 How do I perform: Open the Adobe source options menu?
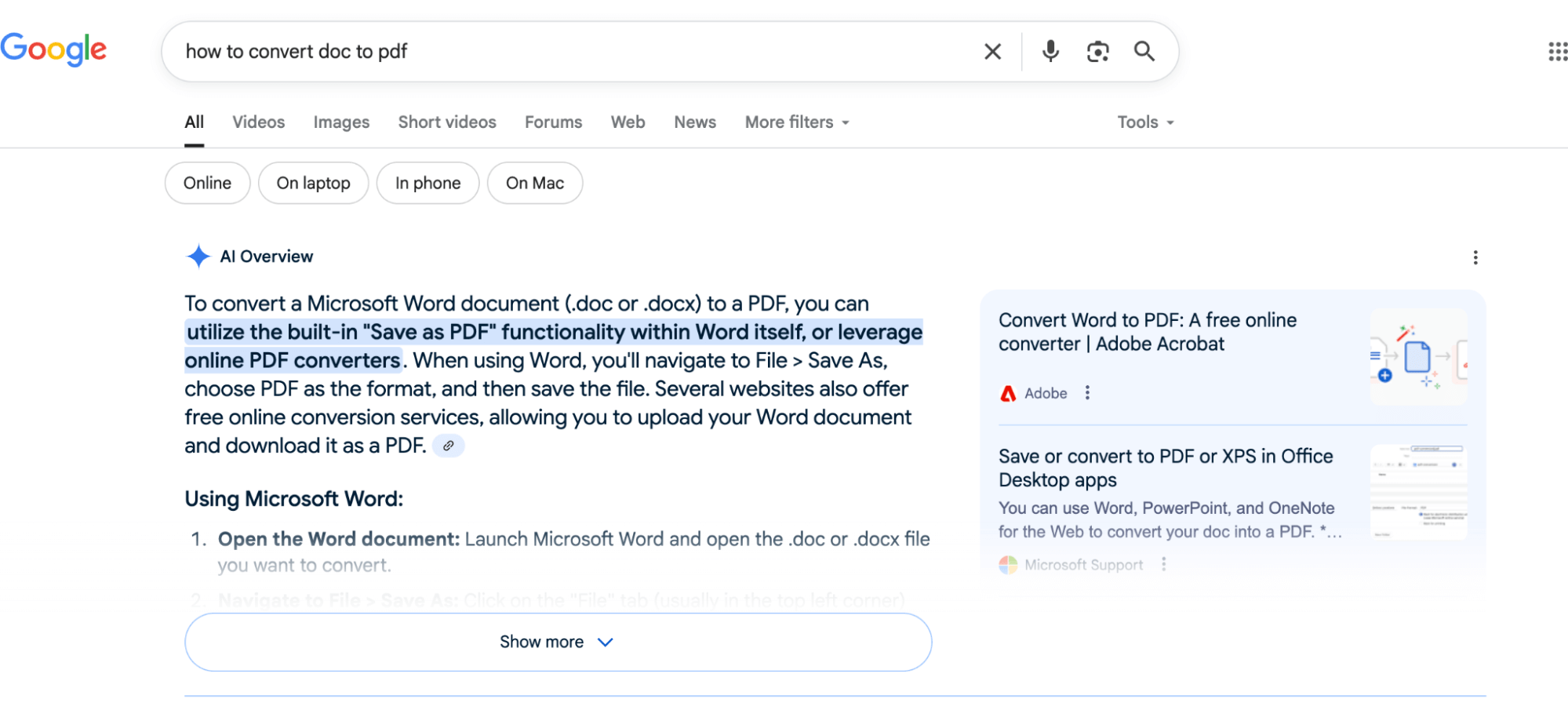[x=1087, y=393]
